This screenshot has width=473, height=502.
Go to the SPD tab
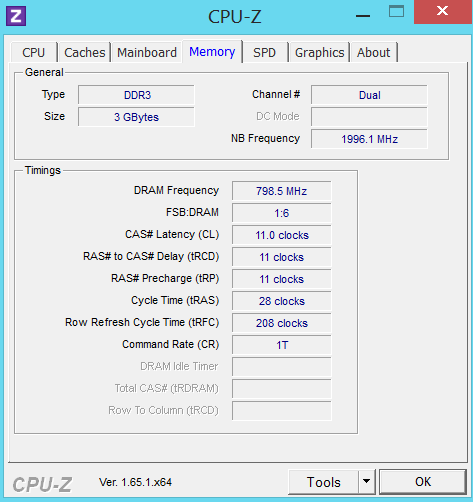(264, 52)
